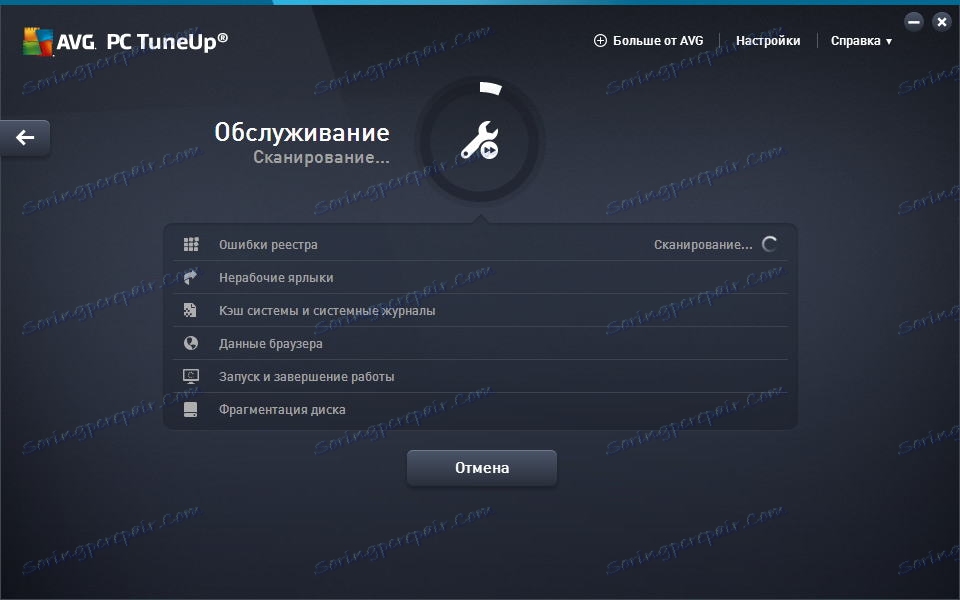
Task: Click the browser data globe icon
Action: pyautogui.click(x=189, y=343)
